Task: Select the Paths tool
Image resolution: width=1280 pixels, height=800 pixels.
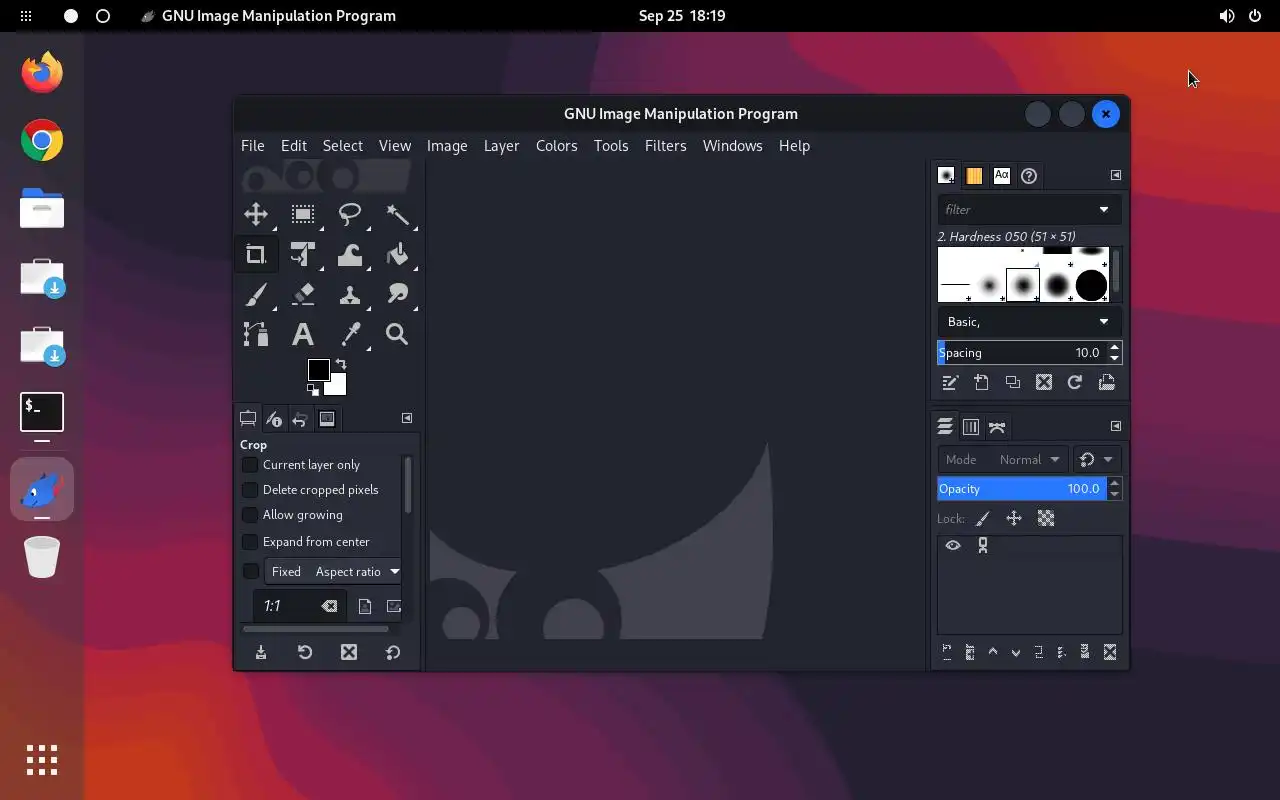Action: click(x=256, y=334)
